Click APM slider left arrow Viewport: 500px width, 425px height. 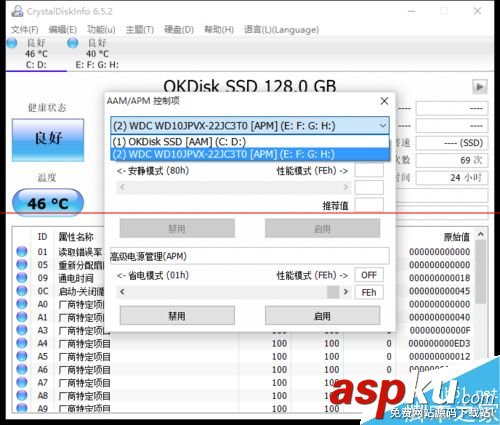(x=122, y=292)
